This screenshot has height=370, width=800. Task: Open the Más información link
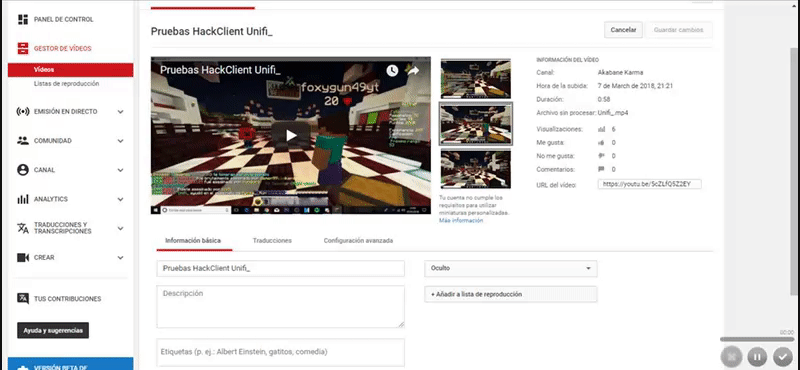(461, 220)
